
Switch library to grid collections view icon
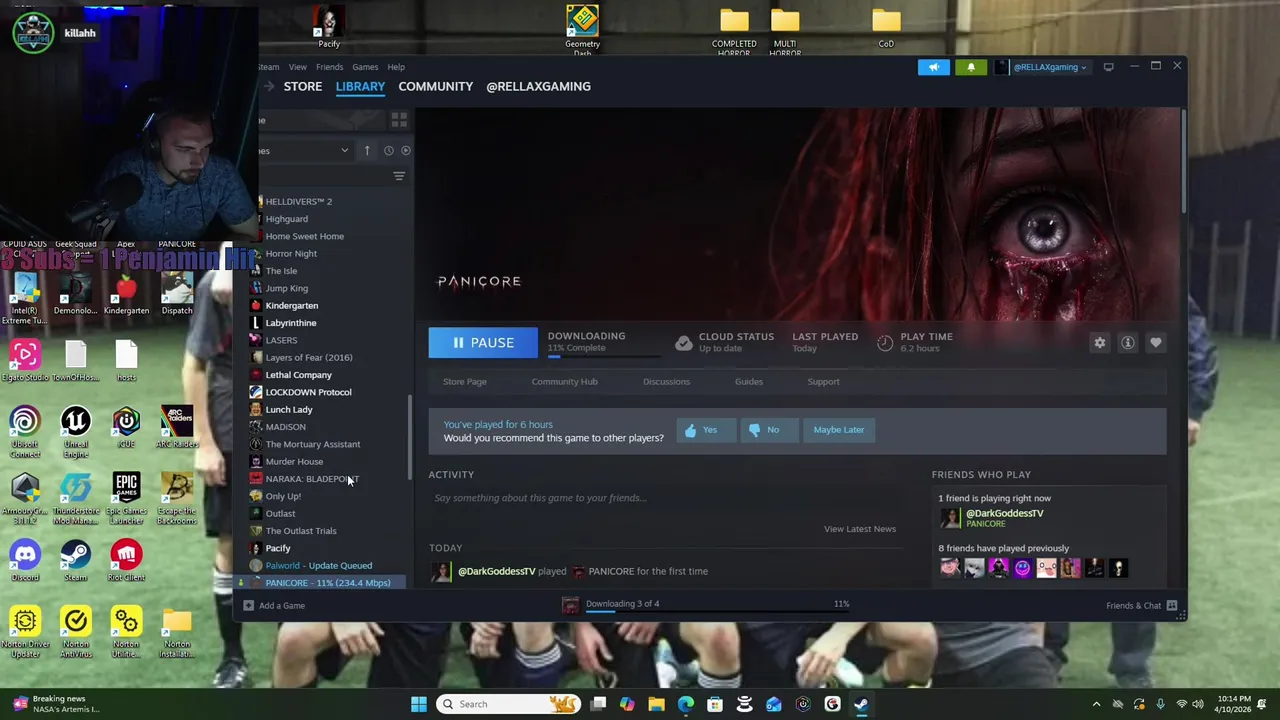tap(399, 120)
